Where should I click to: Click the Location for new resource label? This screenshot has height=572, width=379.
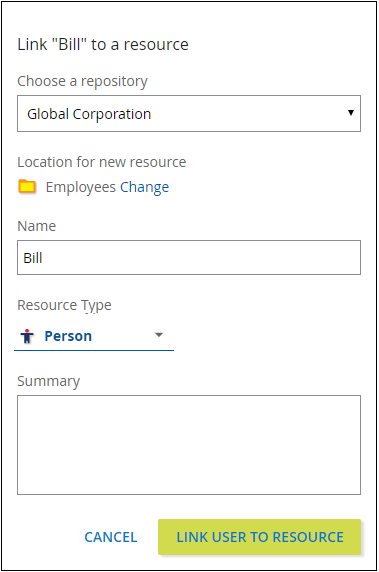click(x=102, y=162)
